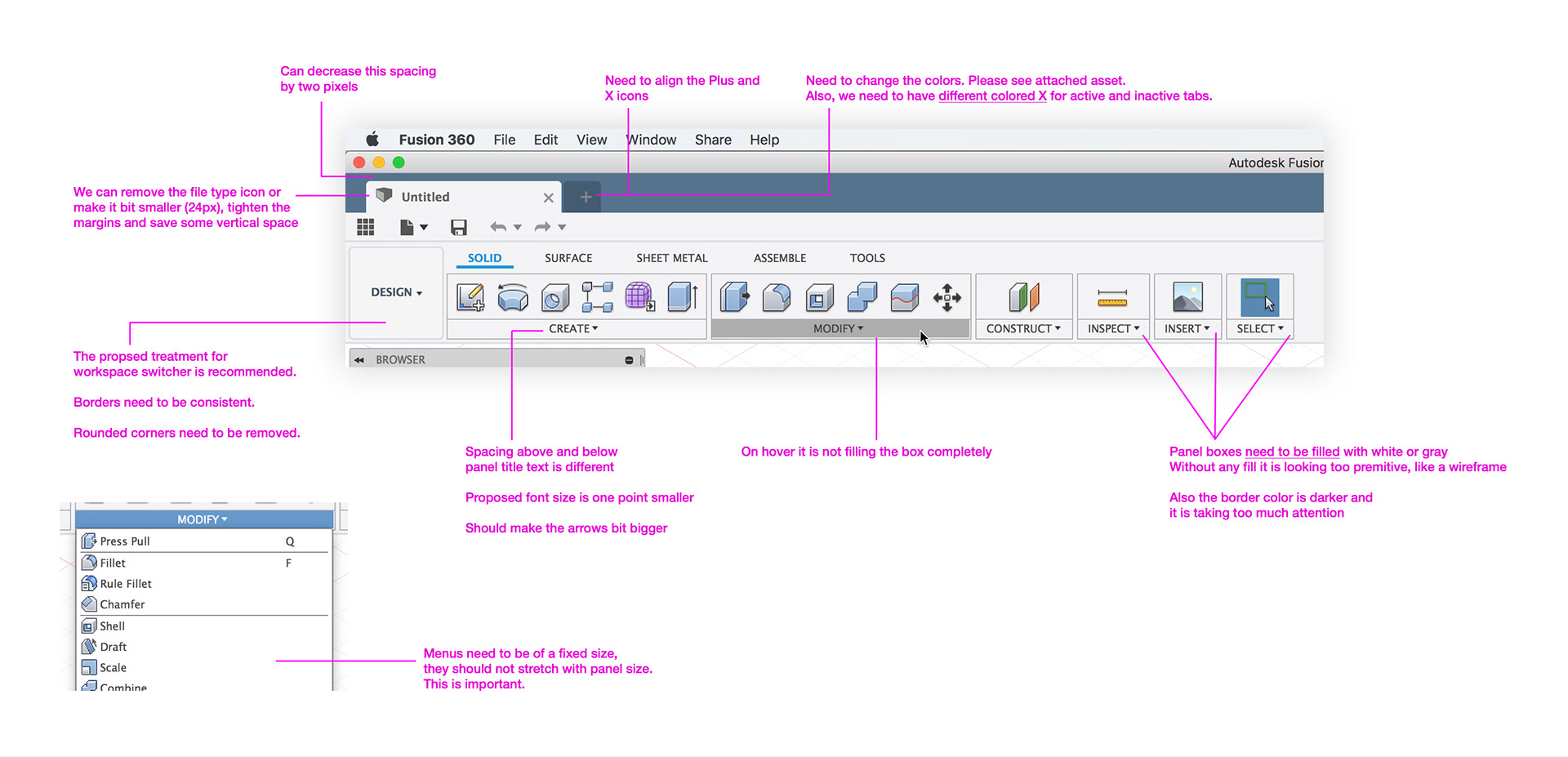This screenshot has width=1568, height=757.
Task: Click the Insert image icon
Action: (x=1187, y=297)
